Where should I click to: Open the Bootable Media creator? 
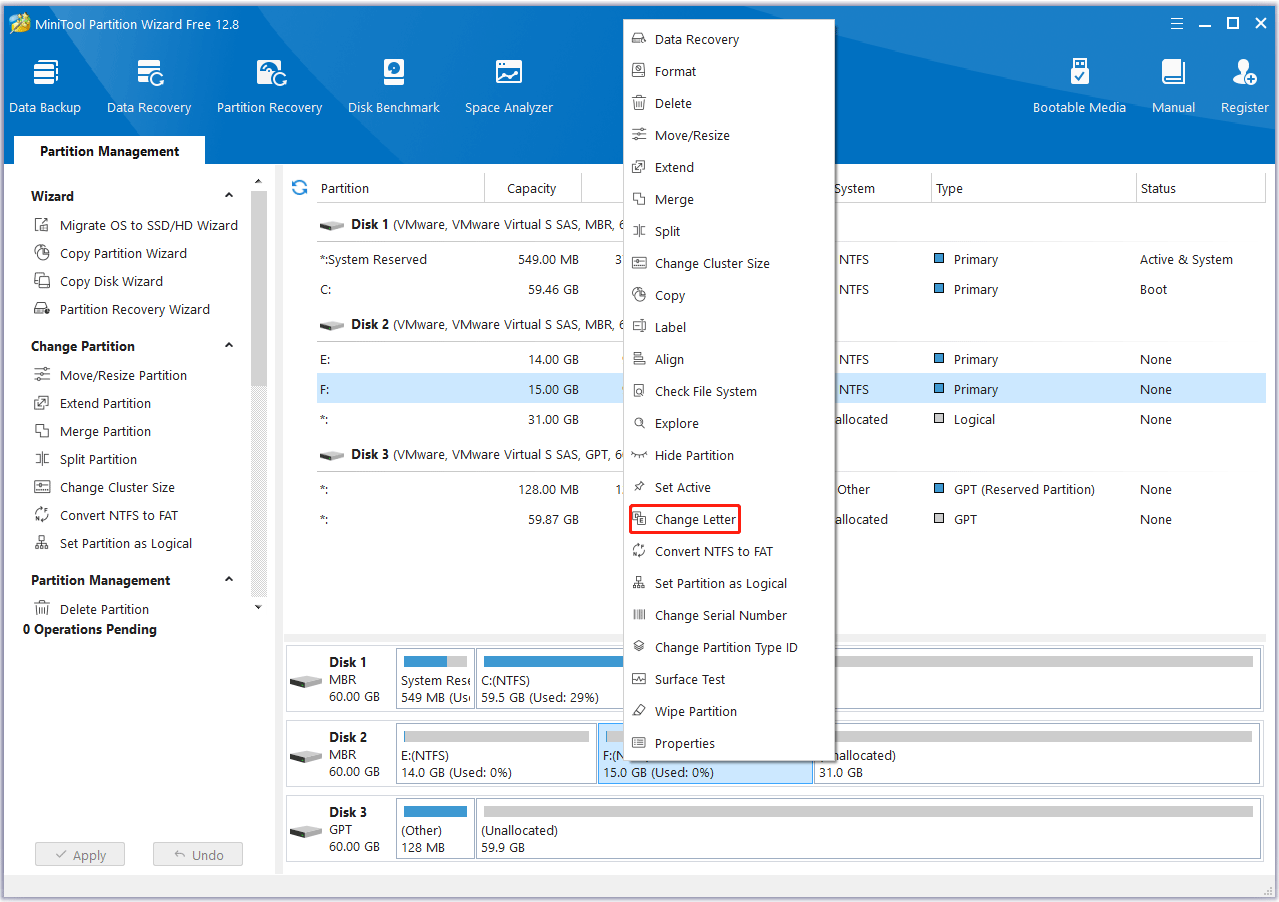1079,84
